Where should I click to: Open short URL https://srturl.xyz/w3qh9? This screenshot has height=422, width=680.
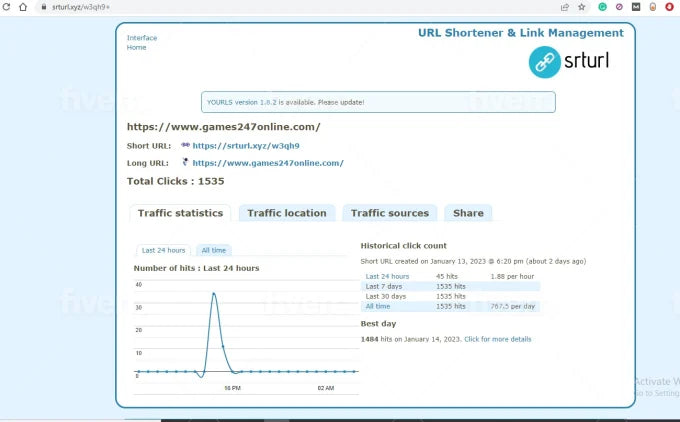pos(246,146)
